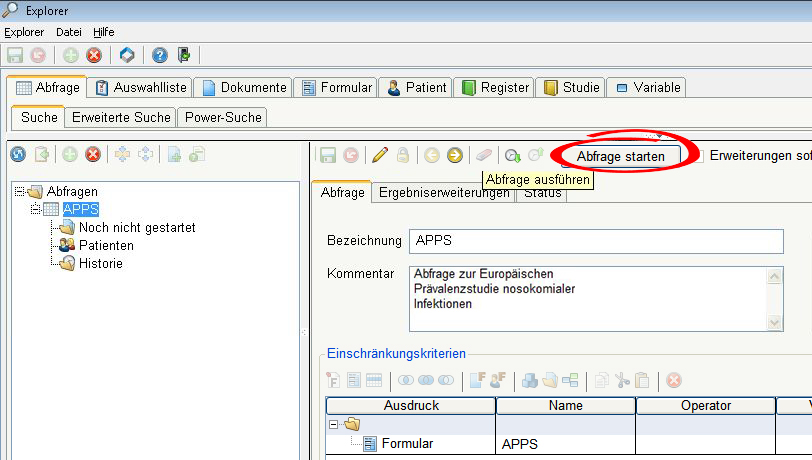Click the save disk icon in main toolbar

coord(15,55)
